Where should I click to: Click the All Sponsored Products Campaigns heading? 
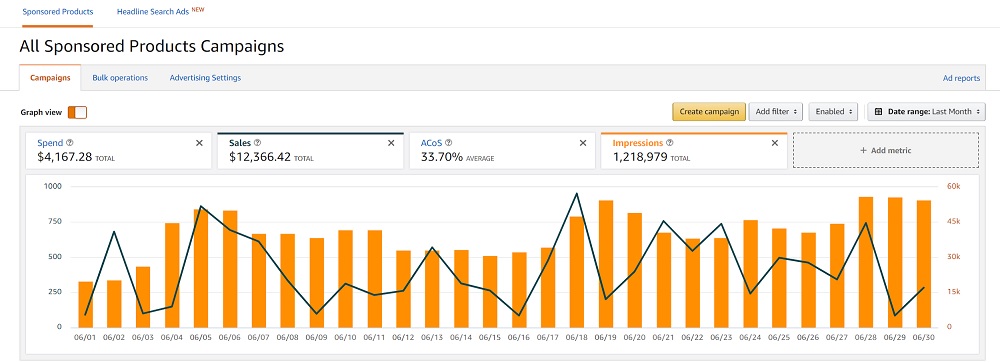tap(152, 46)
